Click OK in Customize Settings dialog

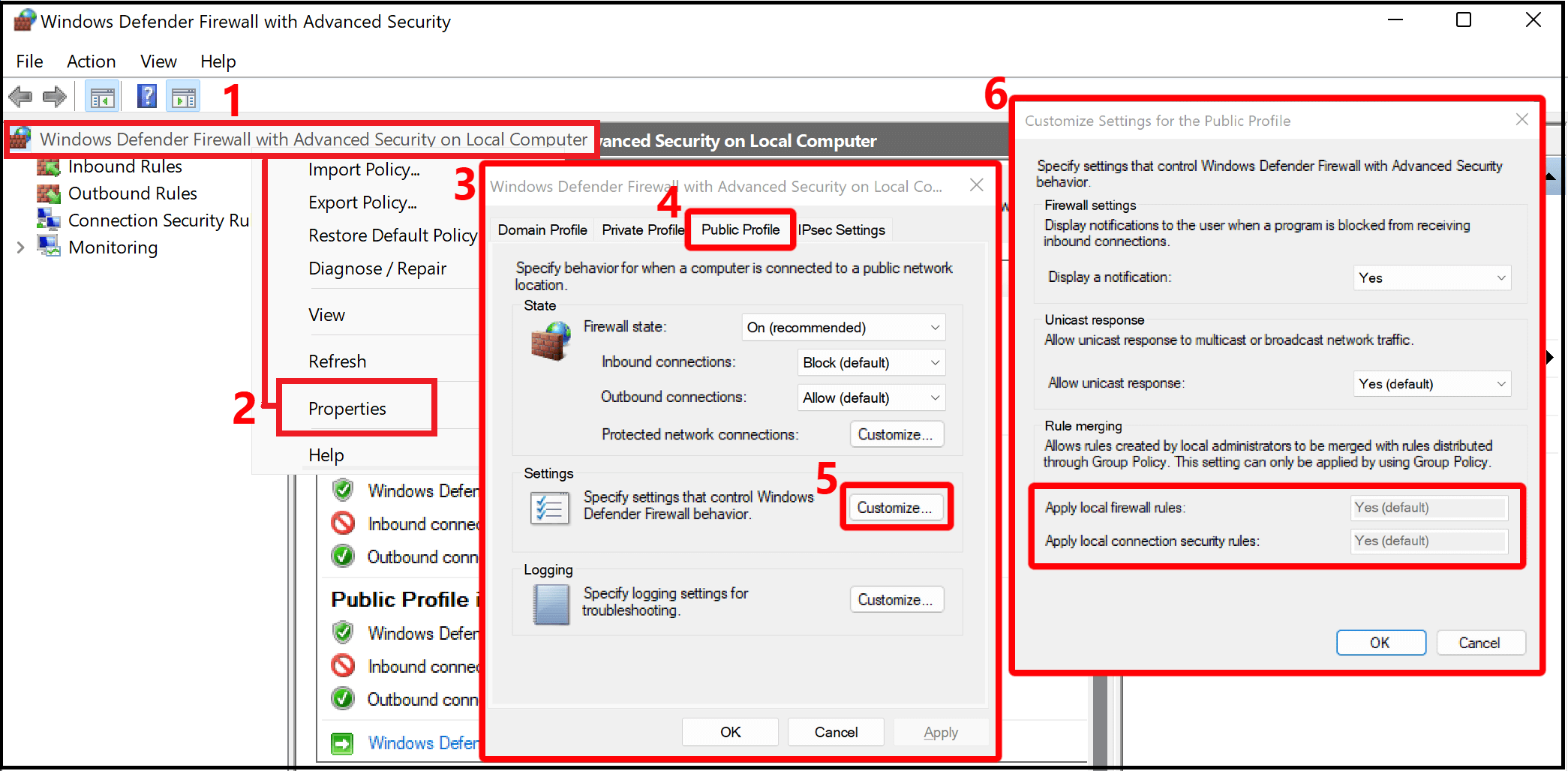pos(1380,643)
